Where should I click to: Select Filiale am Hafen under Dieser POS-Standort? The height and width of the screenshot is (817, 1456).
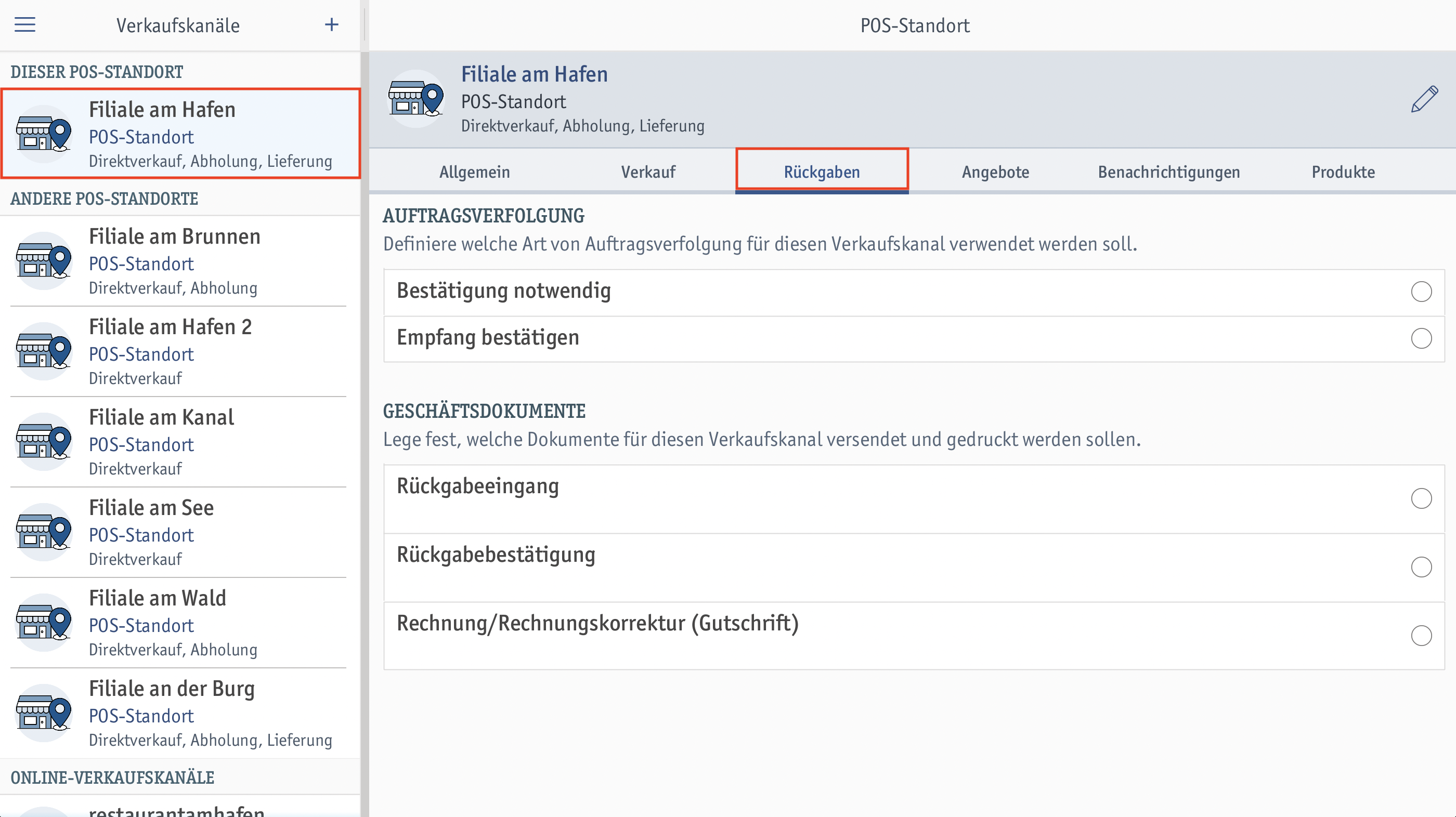click(180, 134)
